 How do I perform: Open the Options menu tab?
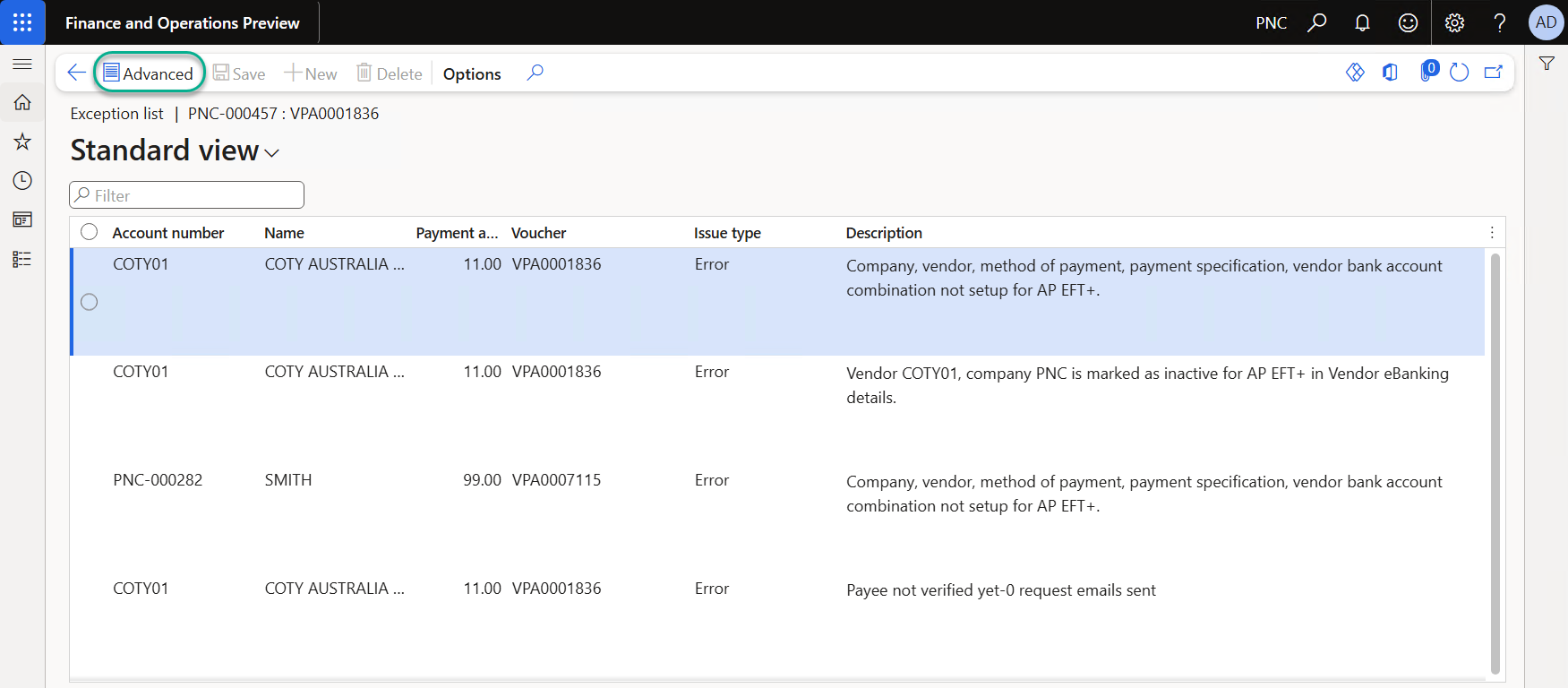[x=472, y=73]
